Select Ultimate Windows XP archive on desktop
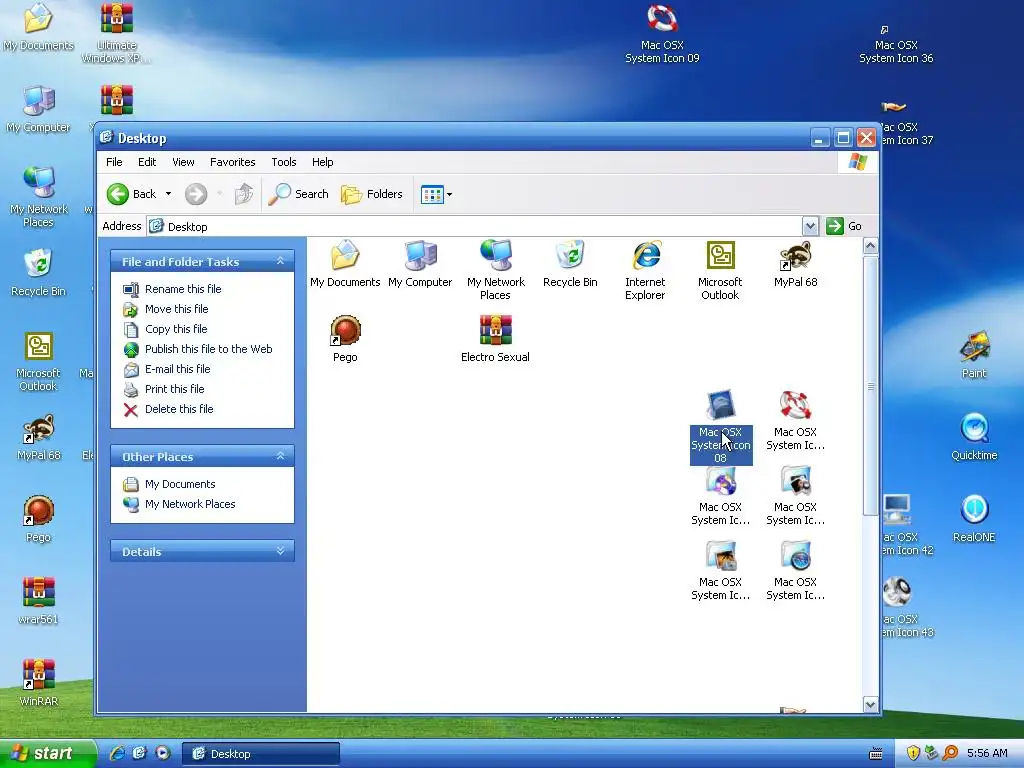Viewport: 1024px width, 768px height. 117,34
